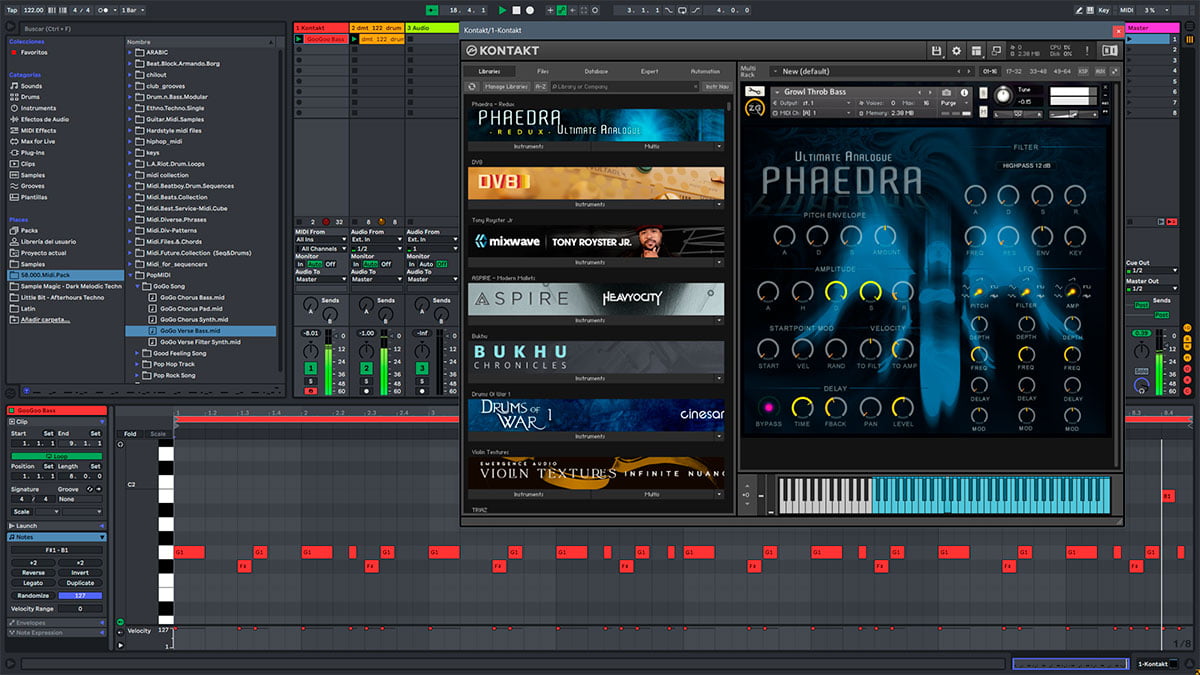Click the Phaedra delay BYPASS button
This screenshot has height=675, width=1200.
(769, 407)
